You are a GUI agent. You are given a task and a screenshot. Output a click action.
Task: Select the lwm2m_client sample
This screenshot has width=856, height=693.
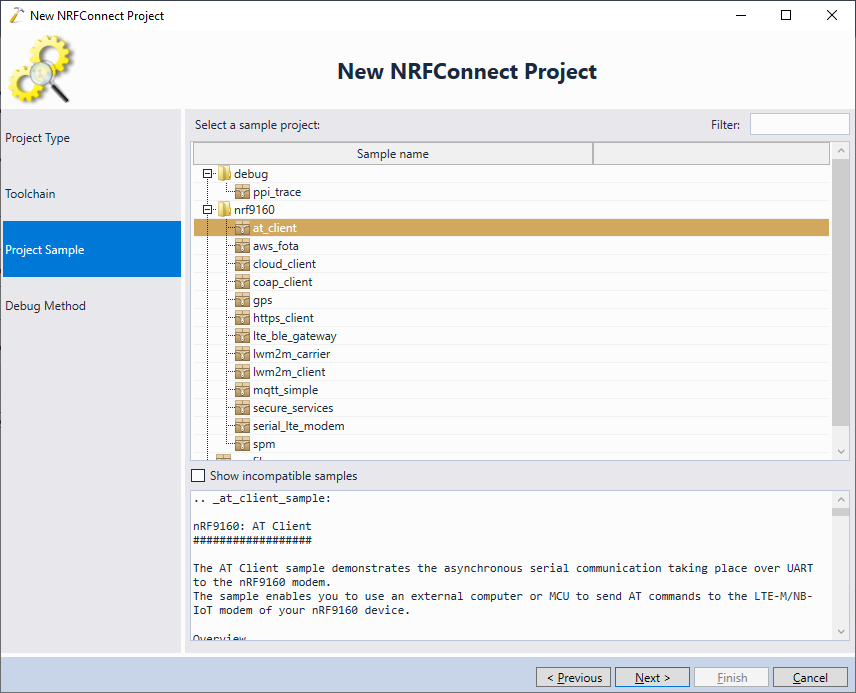[289, 372]
